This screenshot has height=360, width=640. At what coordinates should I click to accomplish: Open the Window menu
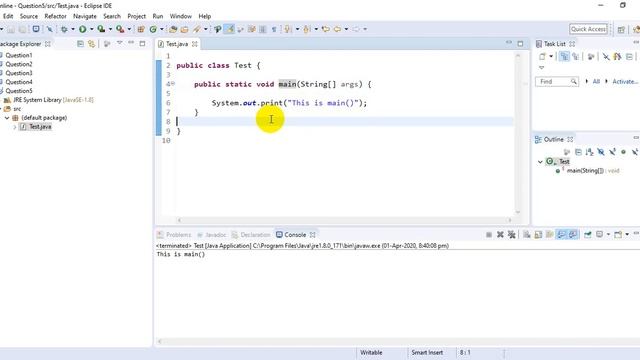click(180, 16)
